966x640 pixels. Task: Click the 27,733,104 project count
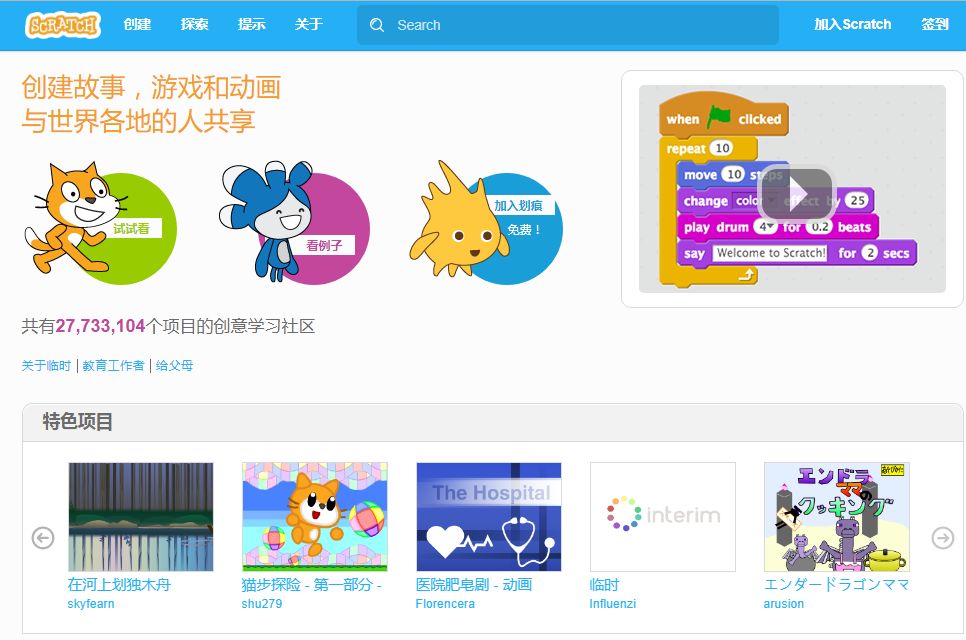point(100,326)
